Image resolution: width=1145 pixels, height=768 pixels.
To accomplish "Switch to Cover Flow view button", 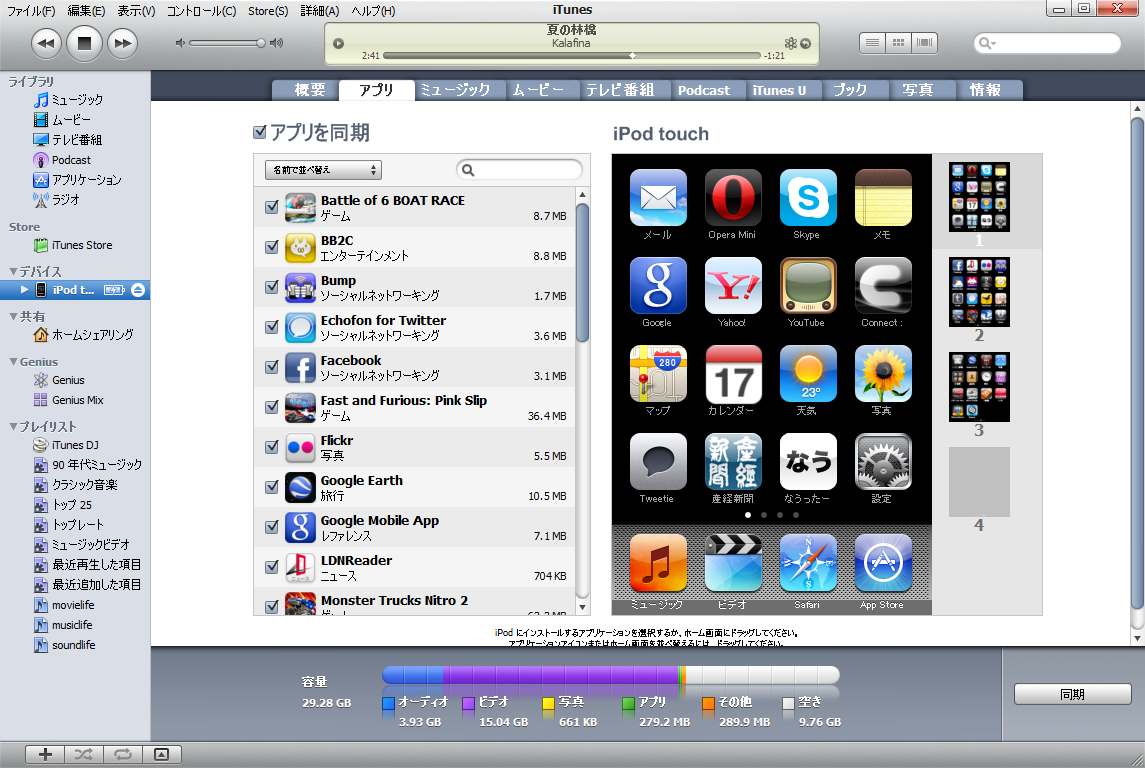I will click(x=924, y=43).
